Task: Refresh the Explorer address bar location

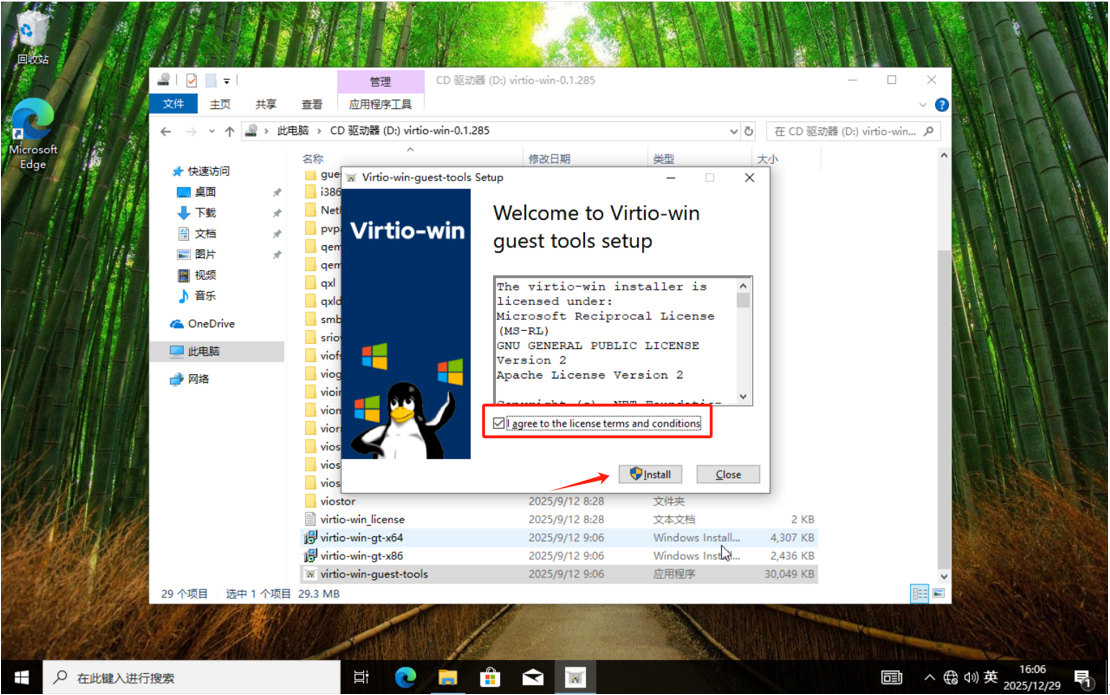Action: [x=748, y=131]
